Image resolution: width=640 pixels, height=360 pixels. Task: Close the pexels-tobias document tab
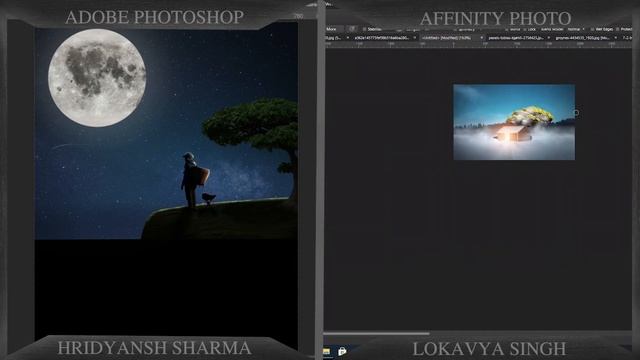pos(549,38)
